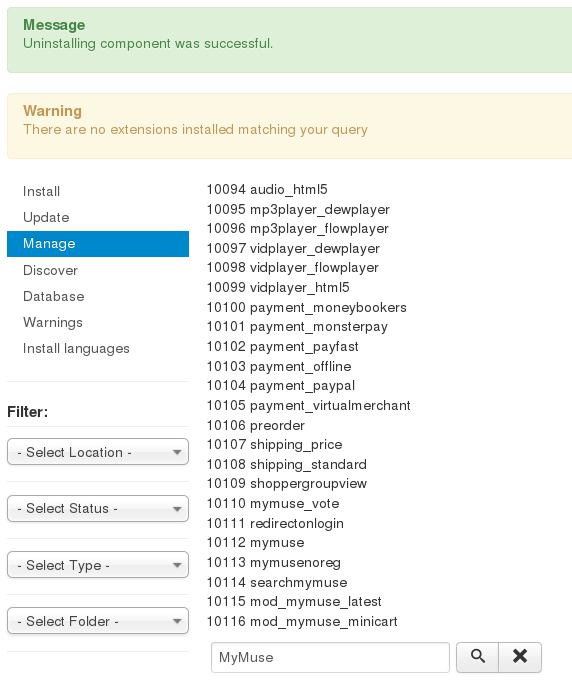
Task: Clear the search with the X button
Action: pos(520,657)
